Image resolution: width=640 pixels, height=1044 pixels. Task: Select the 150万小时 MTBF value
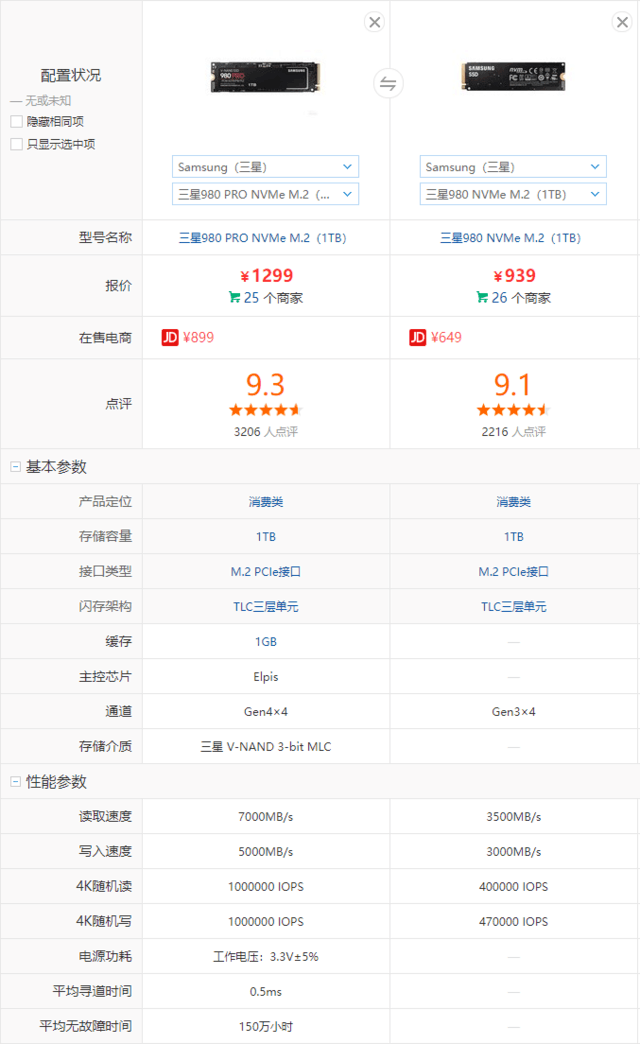pyautogui.click(x=266, y=1027)
